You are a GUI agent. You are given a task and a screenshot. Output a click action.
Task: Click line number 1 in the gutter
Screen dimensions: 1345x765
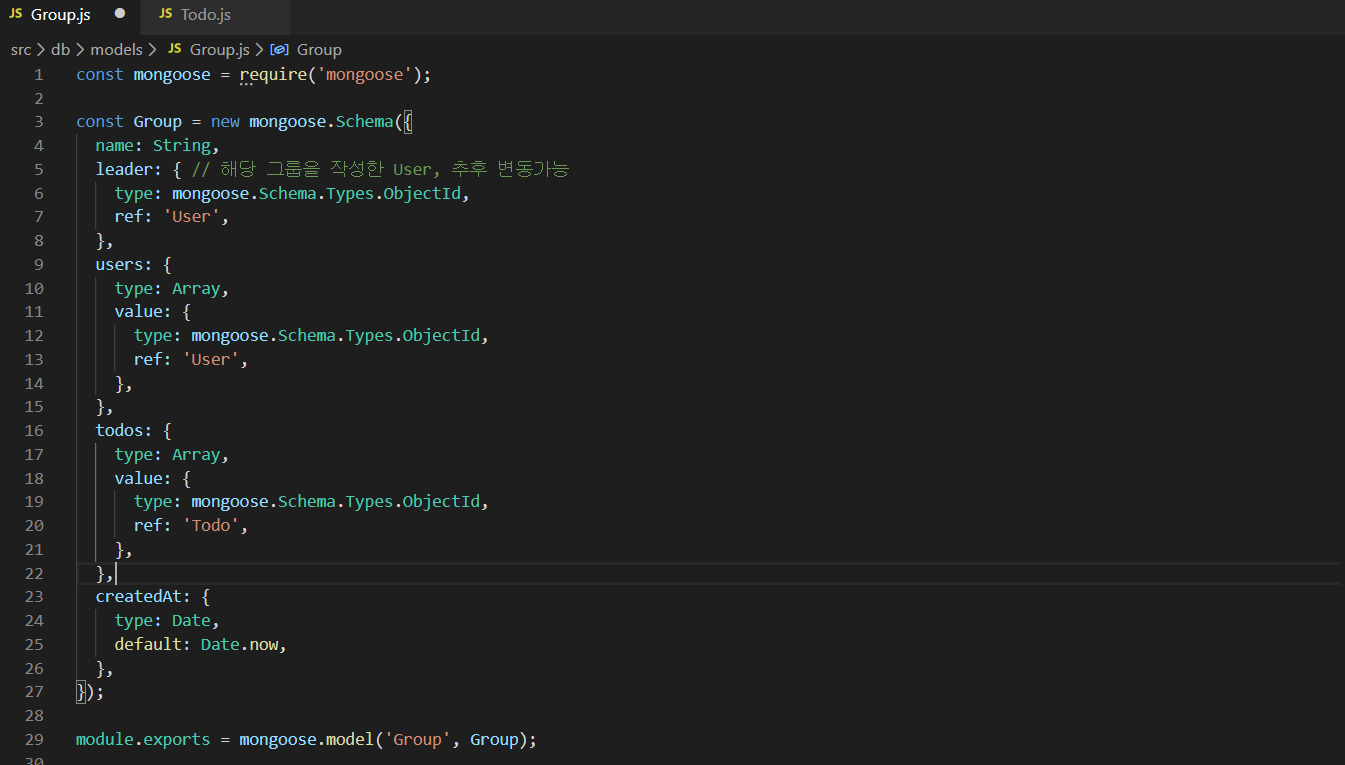coord(39,74)
